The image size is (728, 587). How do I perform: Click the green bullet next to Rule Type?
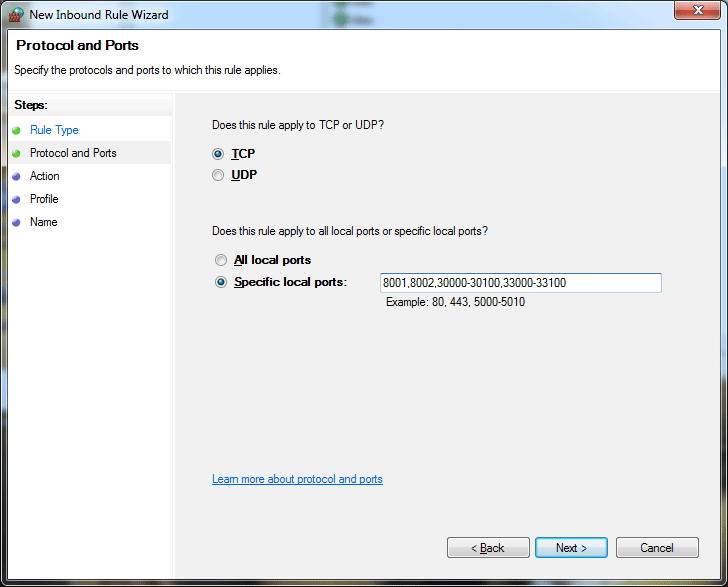click(16, 130)
